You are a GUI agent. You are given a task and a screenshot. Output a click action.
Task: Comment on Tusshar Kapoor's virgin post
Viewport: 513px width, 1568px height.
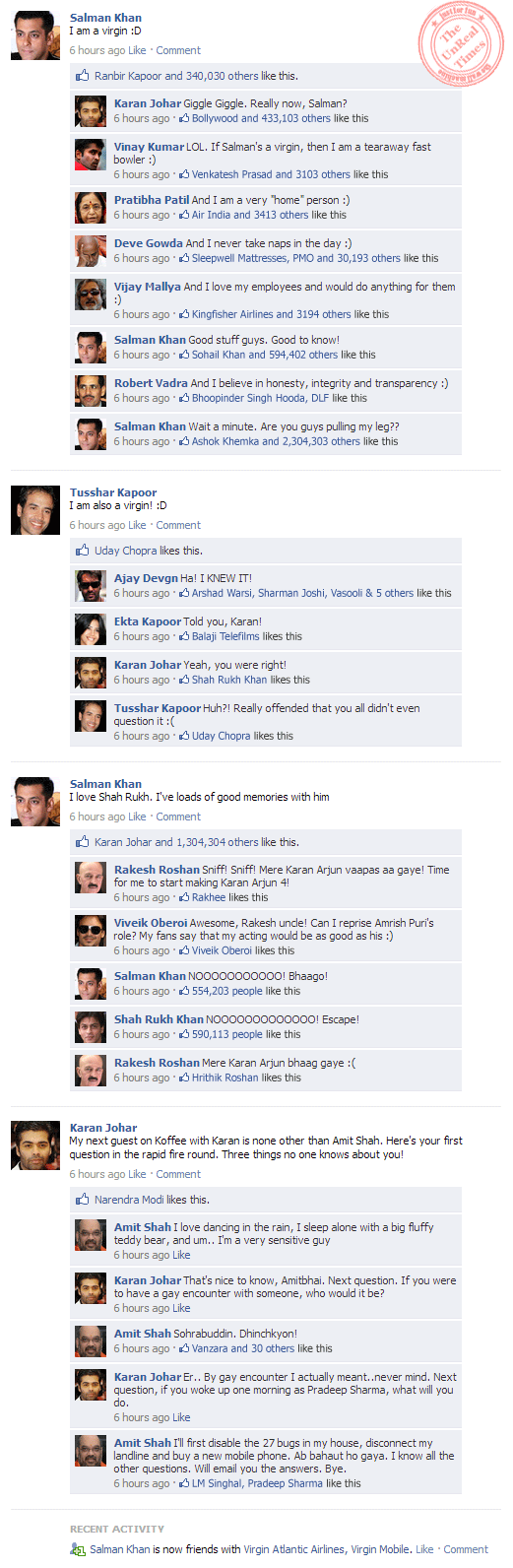178,525
